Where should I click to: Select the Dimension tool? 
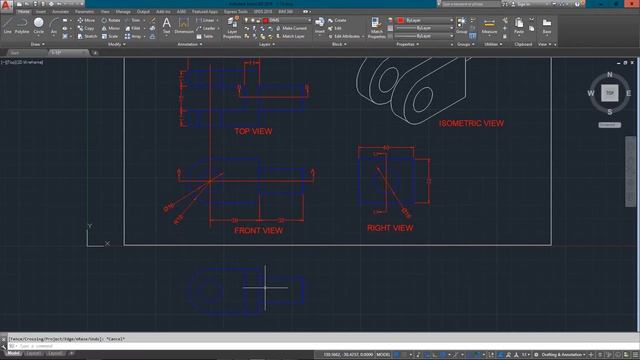tap(184, 25)
